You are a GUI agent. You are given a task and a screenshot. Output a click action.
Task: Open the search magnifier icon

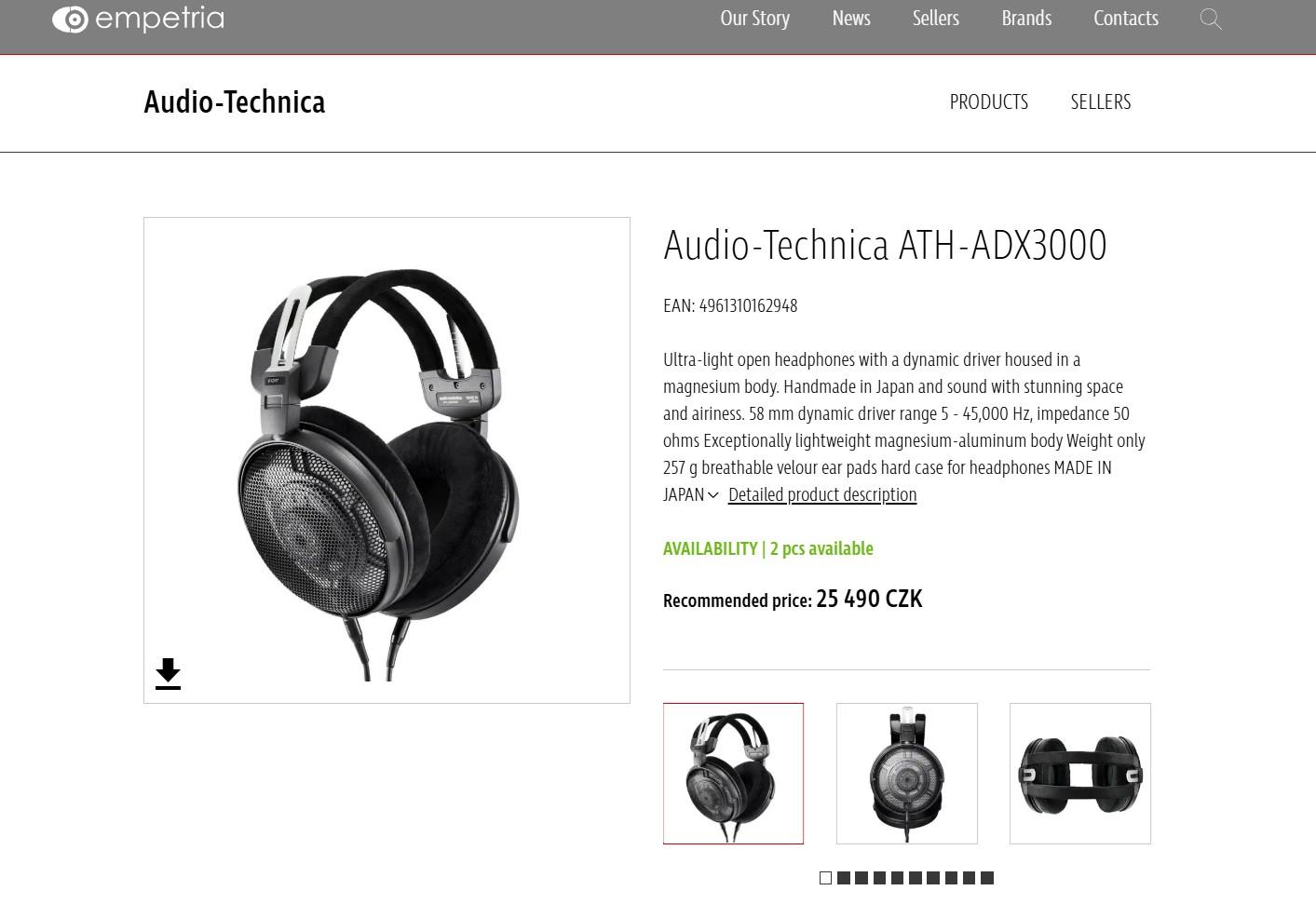(1211, 19)
